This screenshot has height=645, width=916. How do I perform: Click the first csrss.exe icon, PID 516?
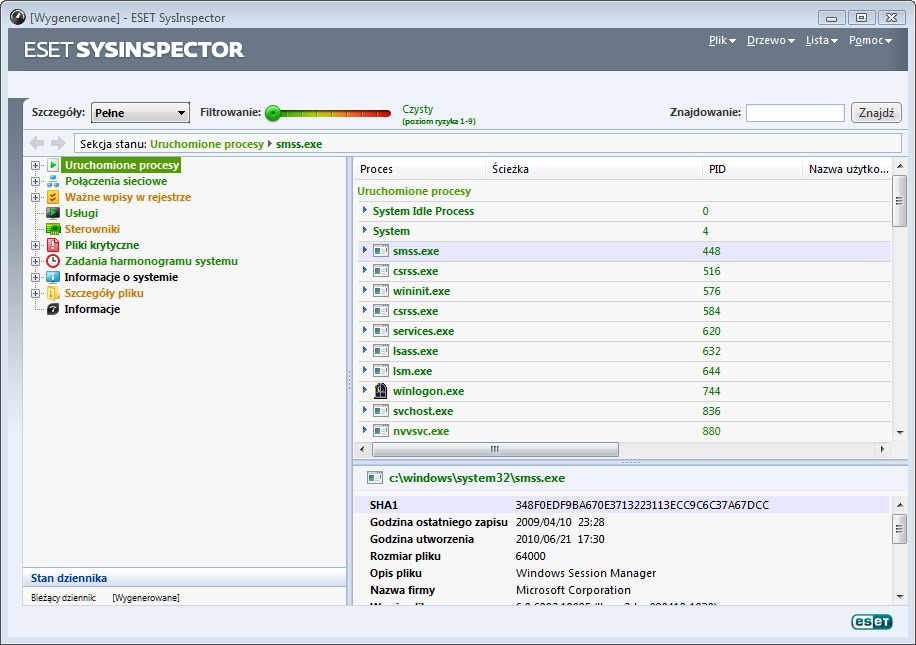pos(381,271)
